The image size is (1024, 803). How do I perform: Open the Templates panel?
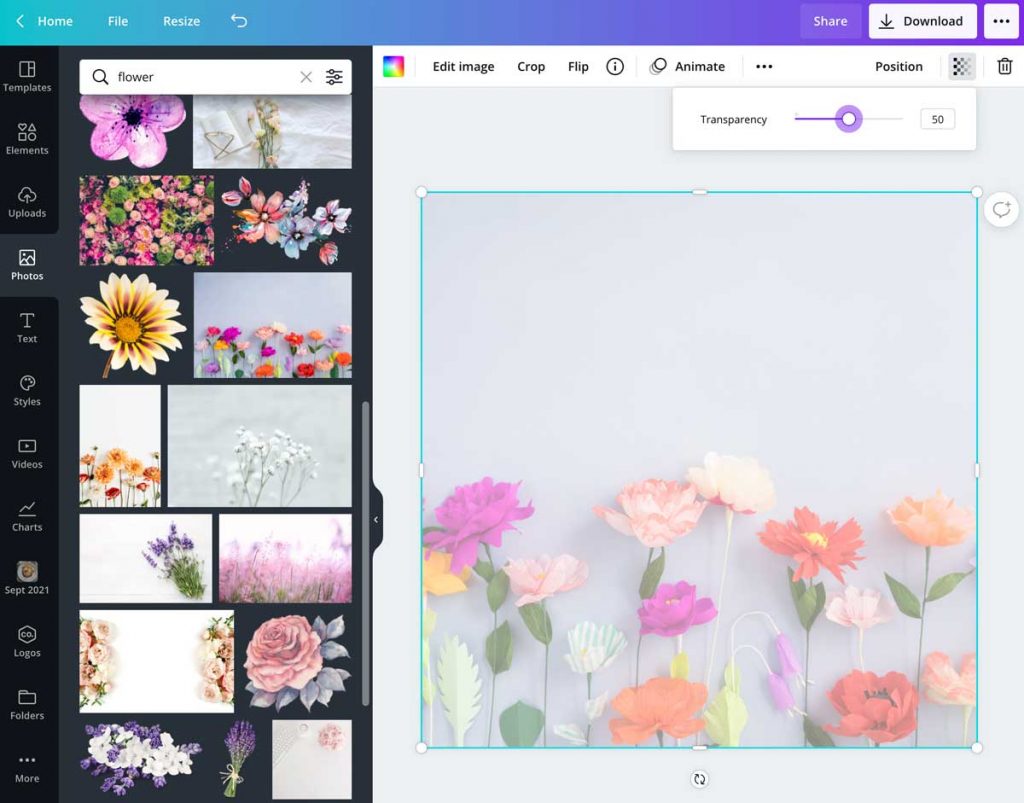pos(27,76)
